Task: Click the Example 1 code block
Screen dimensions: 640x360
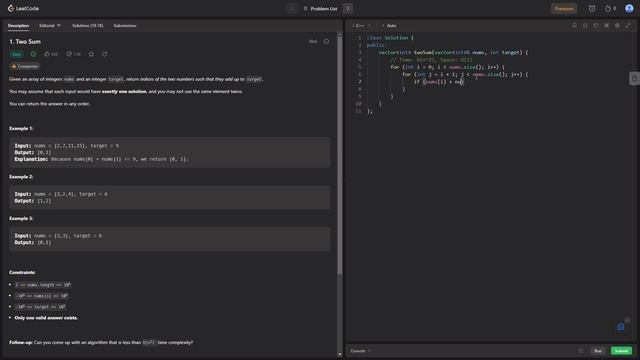Action: pyautogui.click(x=170, y=152)
